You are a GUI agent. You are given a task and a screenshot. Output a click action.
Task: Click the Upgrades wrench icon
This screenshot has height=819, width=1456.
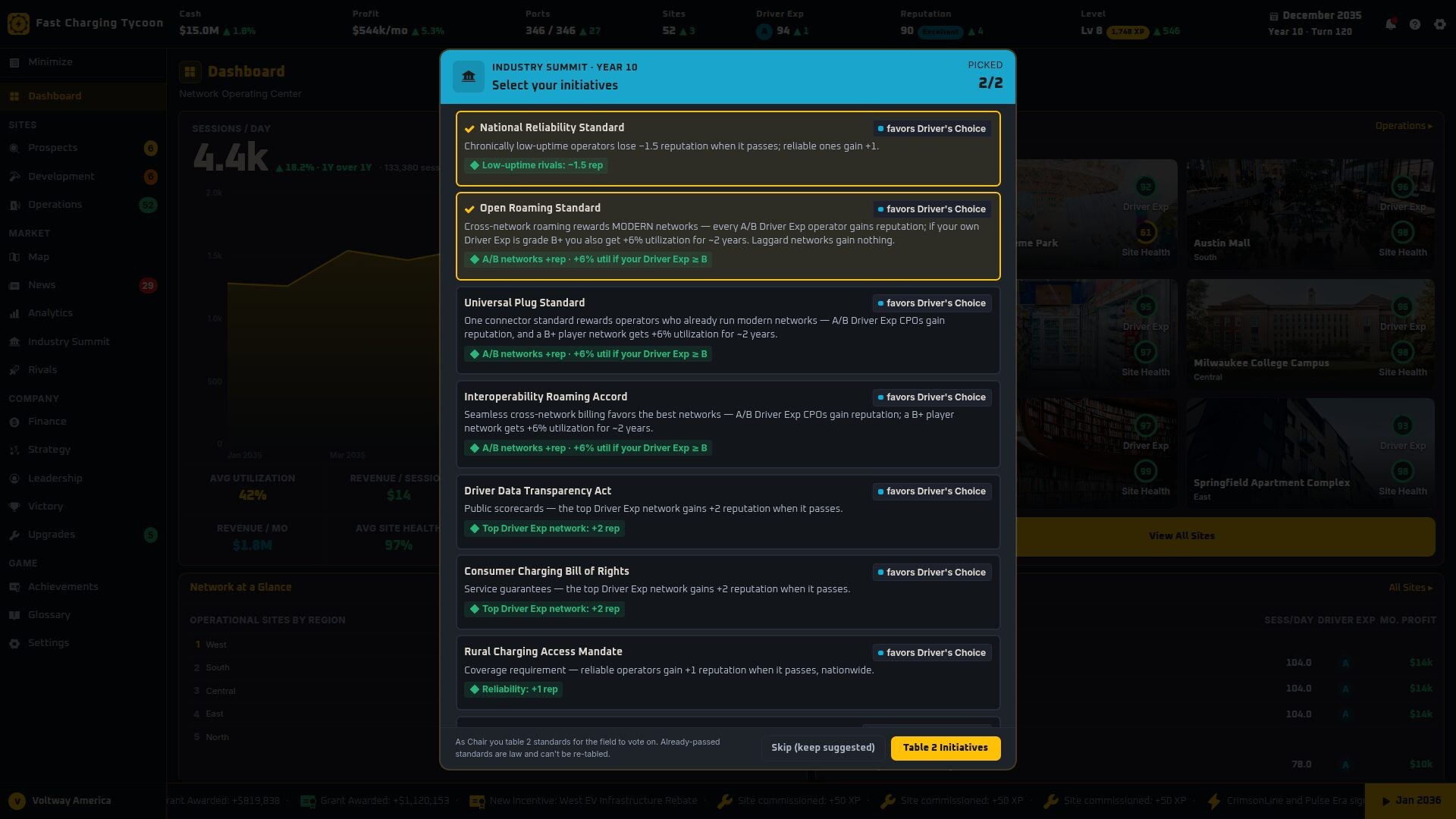14,535
